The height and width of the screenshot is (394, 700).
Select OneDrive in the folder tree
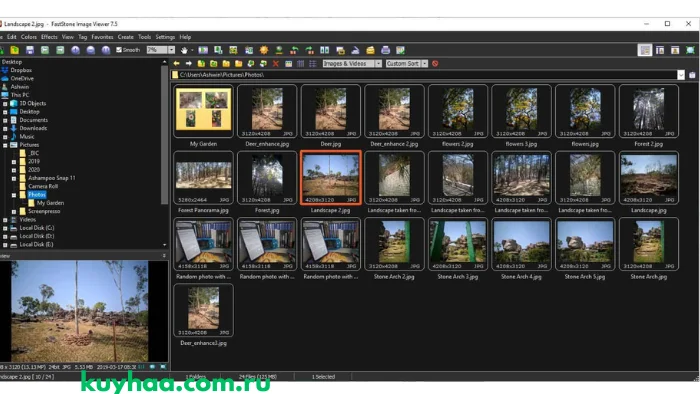22,79
